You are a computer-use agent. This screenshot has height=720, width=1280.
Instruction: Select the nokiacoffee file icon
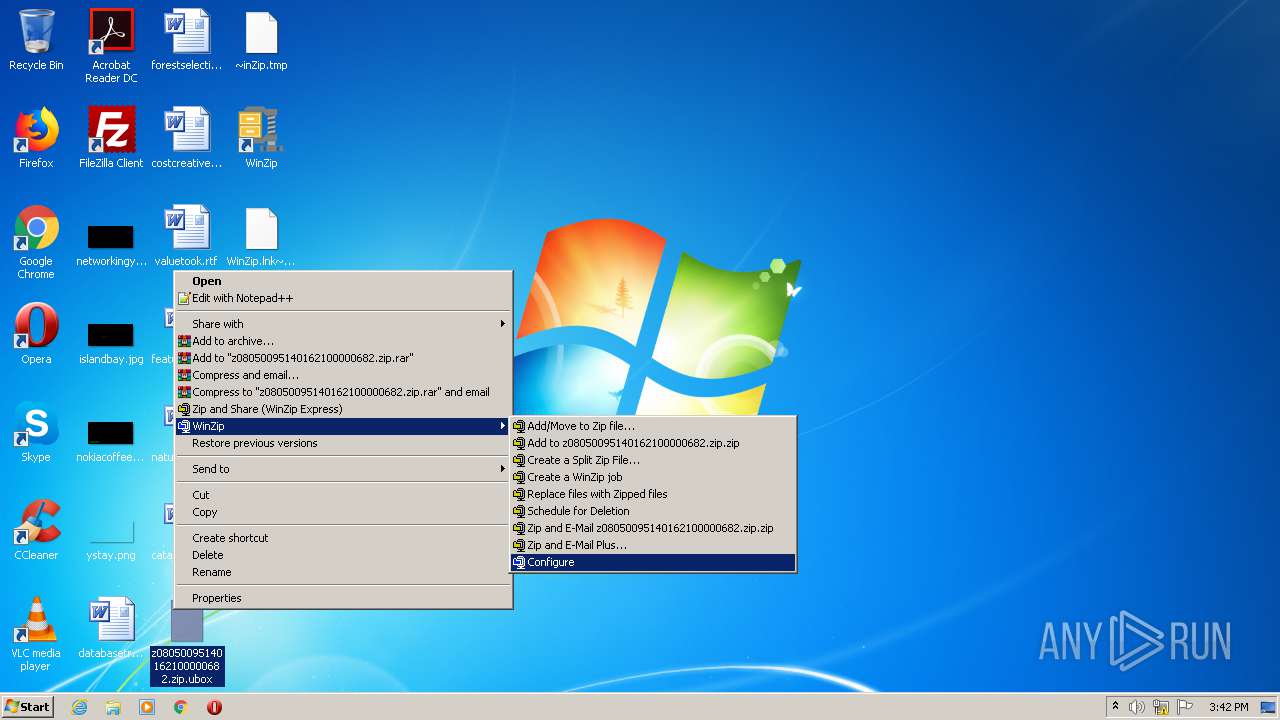111,440
